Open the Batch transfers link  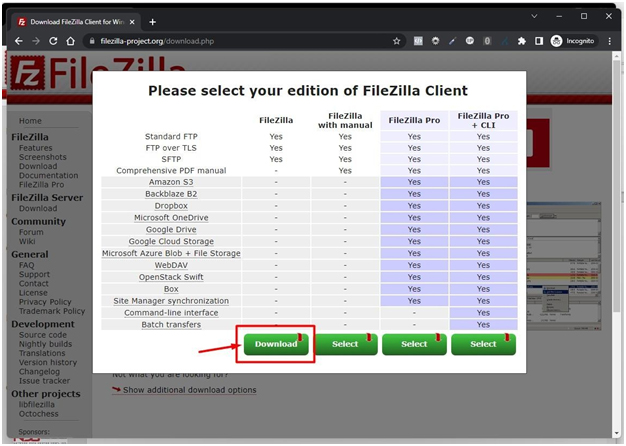tap(171, 325)
